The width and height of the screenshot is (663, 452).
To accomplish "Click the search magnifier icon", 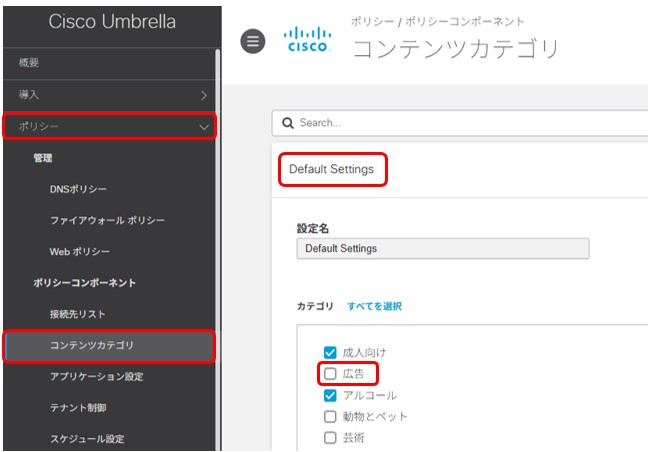I will (288, 123).
